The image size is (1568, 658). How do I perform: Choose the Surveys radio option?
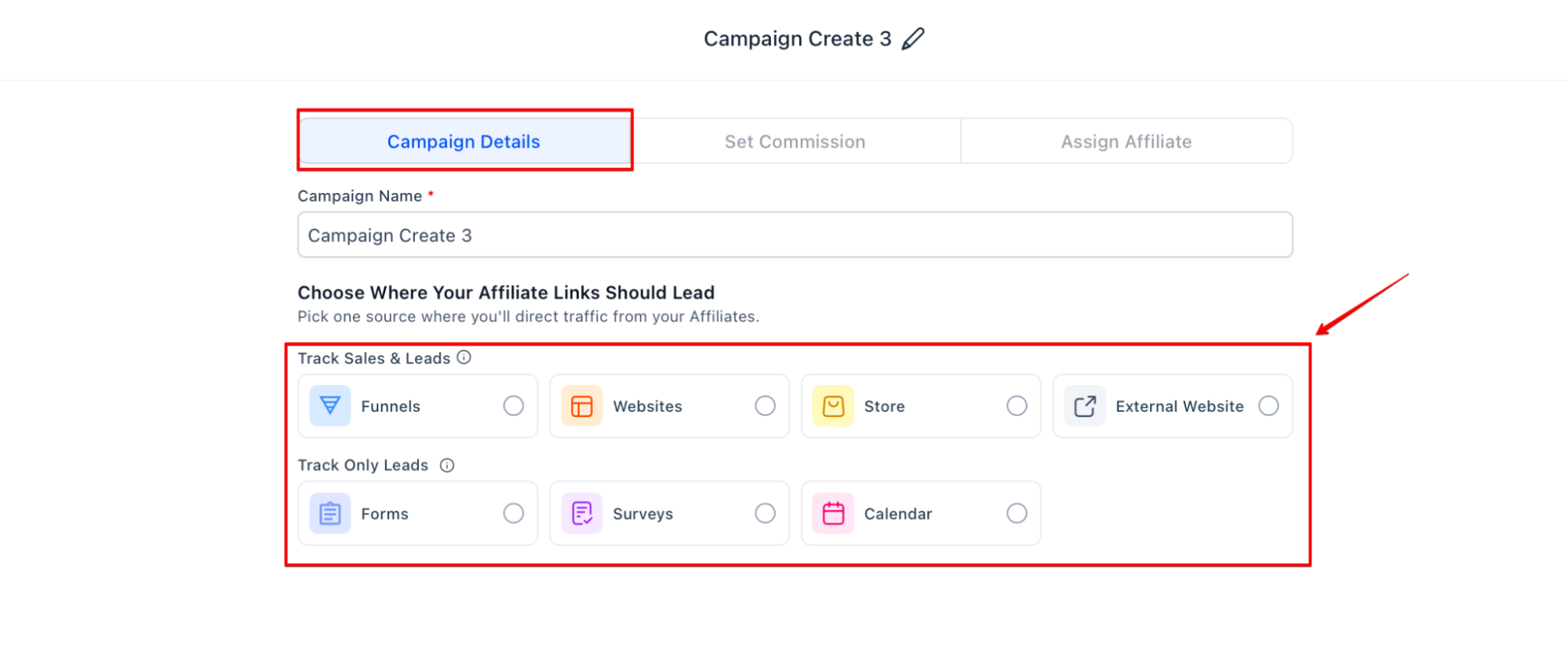coord(765,513)
